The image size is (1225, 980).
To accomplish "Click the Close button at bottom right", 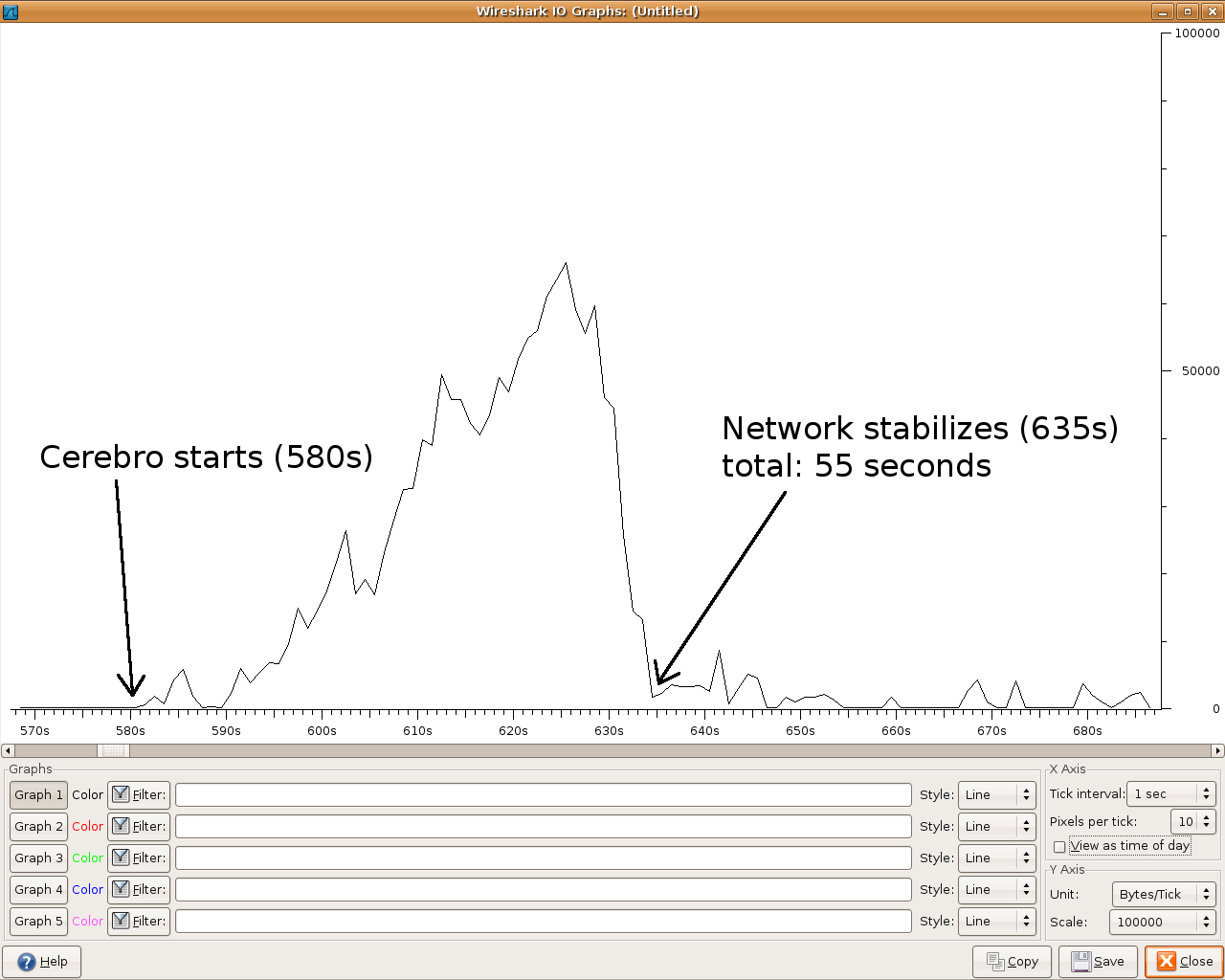I will [x=1185, y=962].
